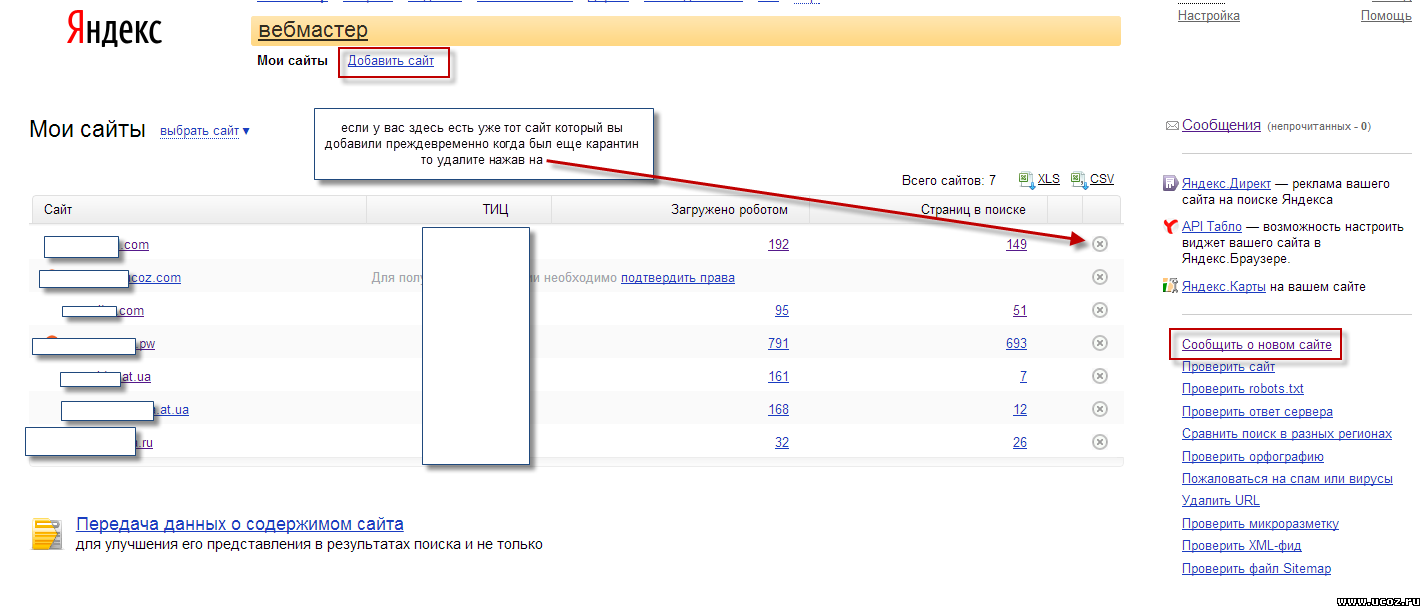
Task: Click the Yandex logo
Action: click(x=114, y=29)
